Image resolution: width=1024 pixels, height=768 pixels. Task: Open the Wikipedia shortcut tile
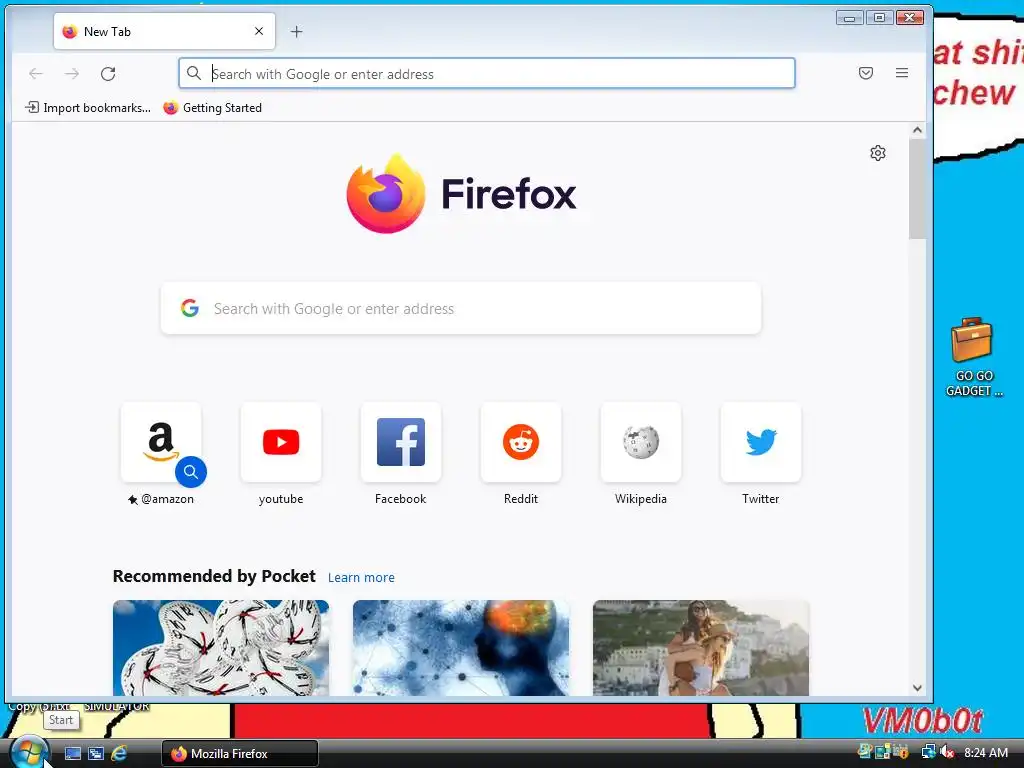641,443
